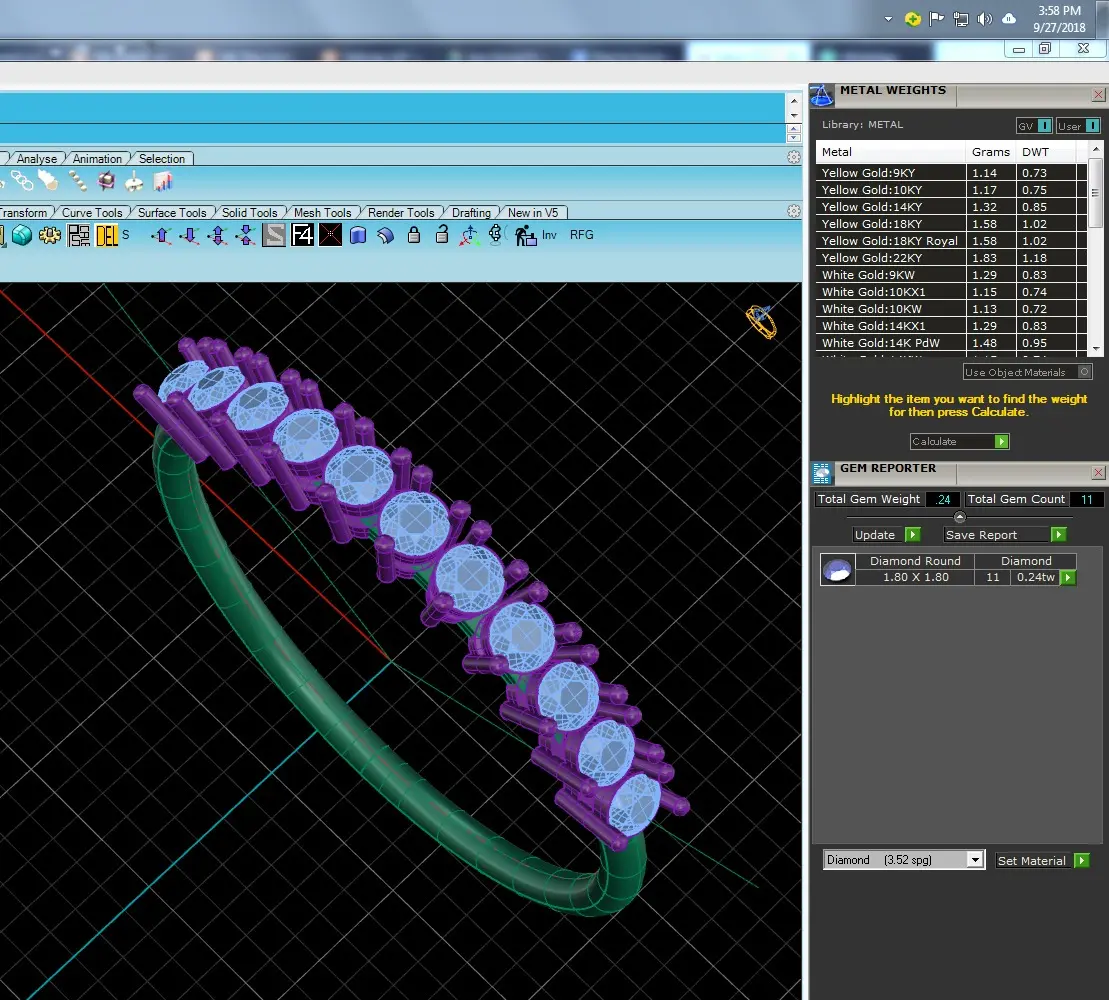
Task: Click the Calculate button
Action: 959,441
